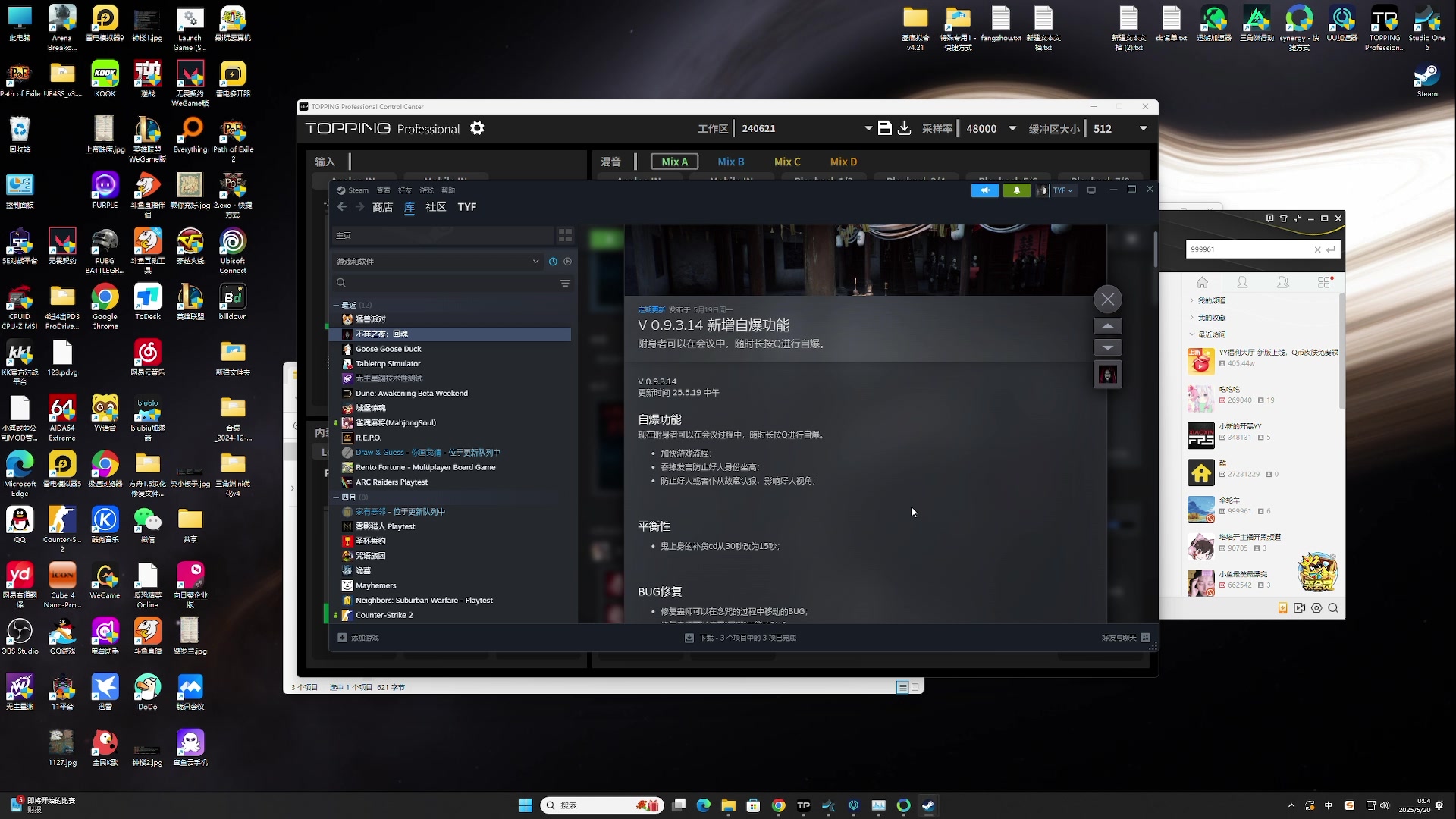Image resolution: width=1456 pixels, height=819 pixels.
Task: Open 好友与聊天 in Steam
Action: pyautogui.click(x=1126, y=638)
